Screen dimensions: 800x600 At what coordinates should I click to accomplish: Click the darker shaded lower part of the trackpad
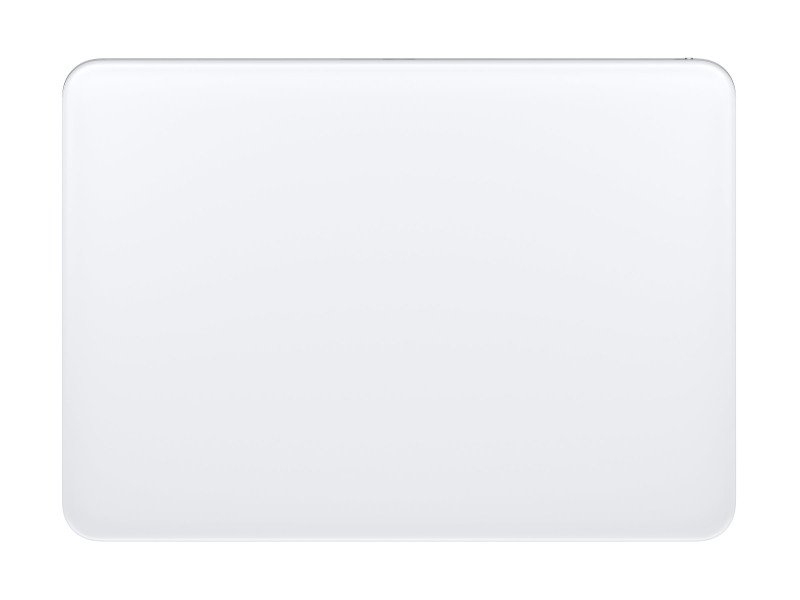click(399, 485)
